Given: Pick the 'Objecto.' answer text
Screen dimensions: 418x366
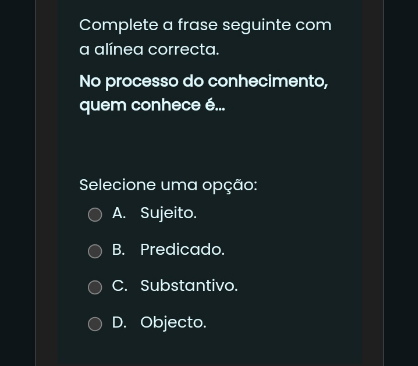Looking at the screenshot, I should (173, 323).
